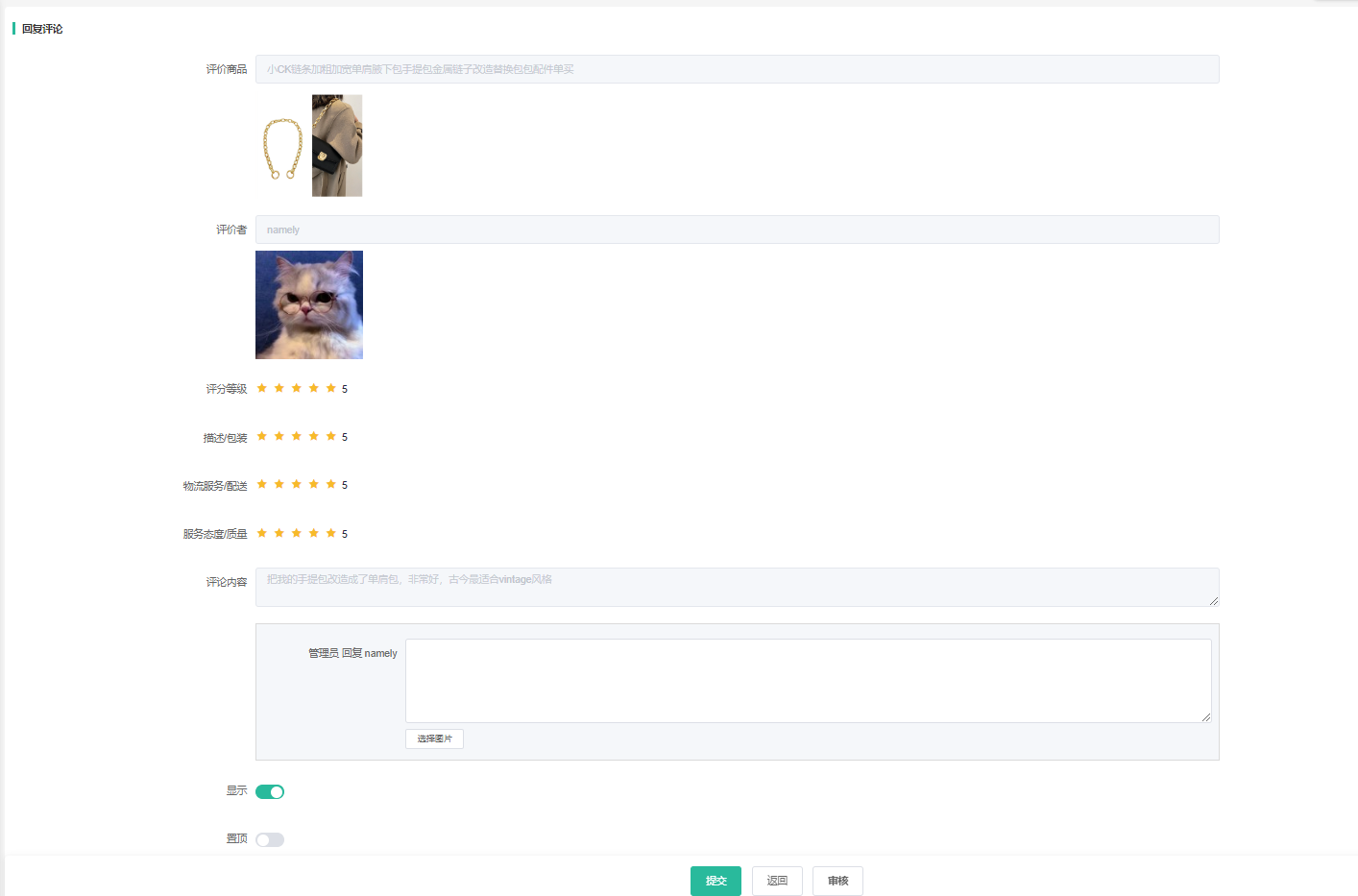
Task: Click the 评论内容 comment text area
Action: (x=737, y=587)
